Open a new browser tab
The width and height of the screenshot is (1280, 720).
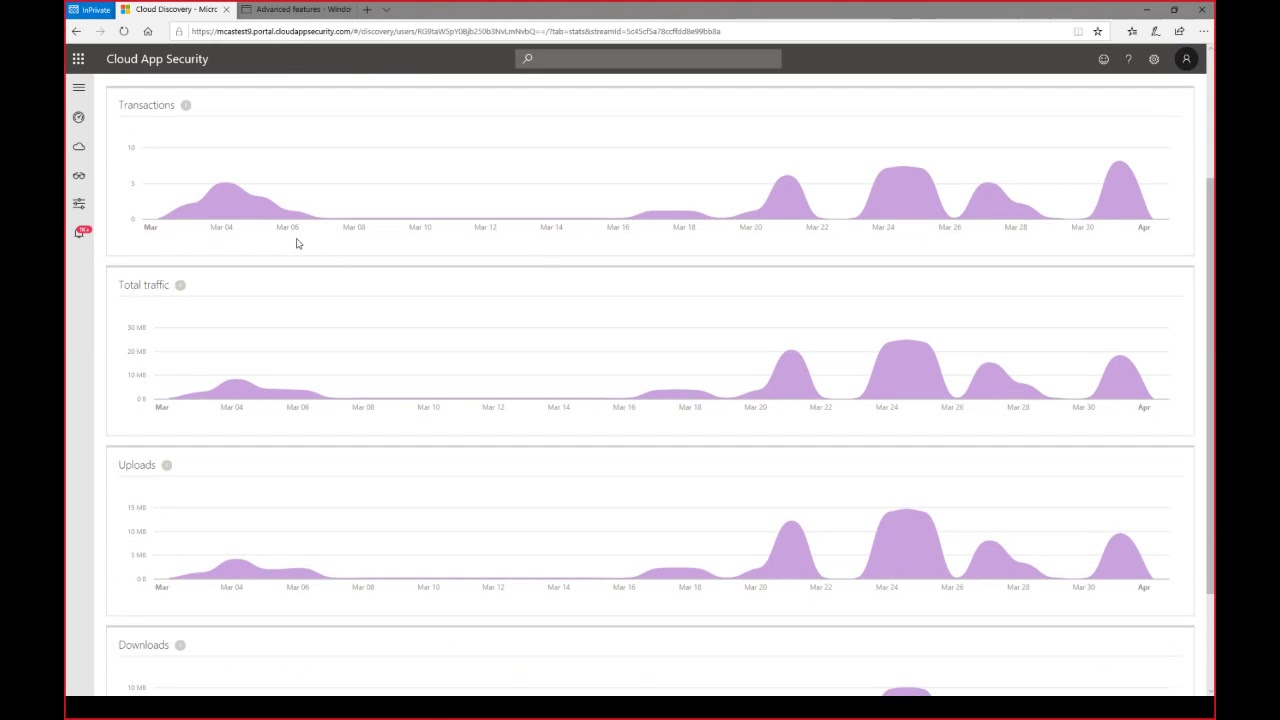pyautogui.click(x=367, y=10)
